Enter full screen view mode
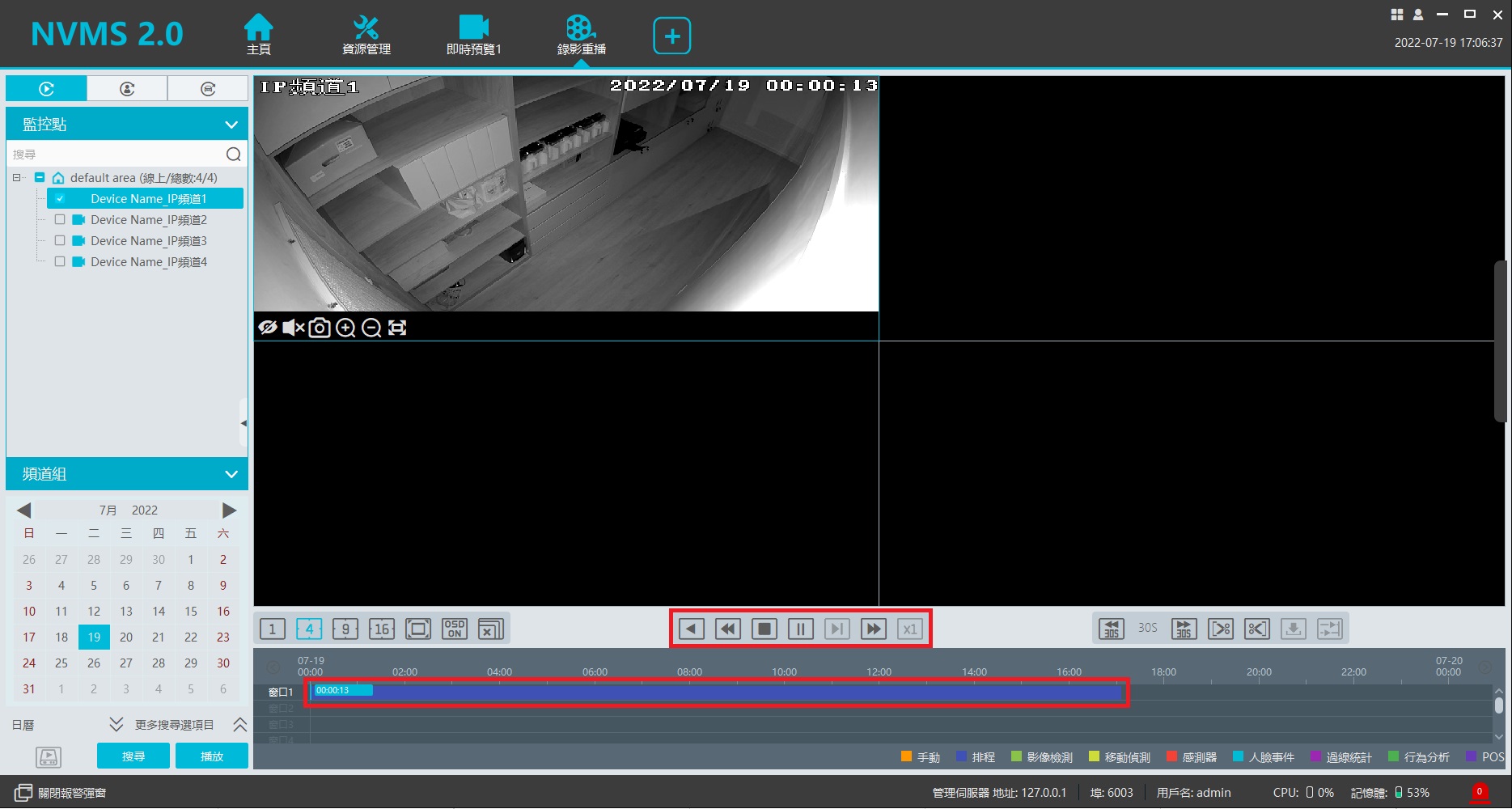Screen dimensions: 1512x809 [x=418, y=629]
